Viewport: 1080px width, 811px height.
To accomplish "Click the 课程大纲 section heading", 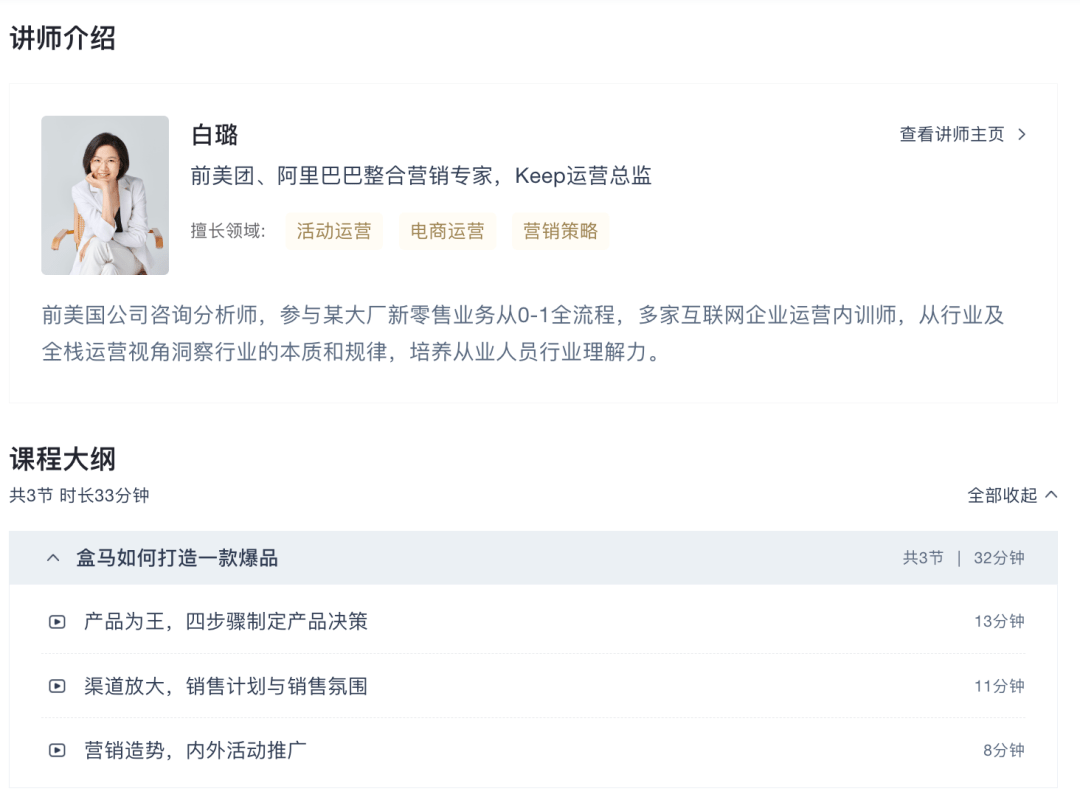I will (x=63, y=460).
